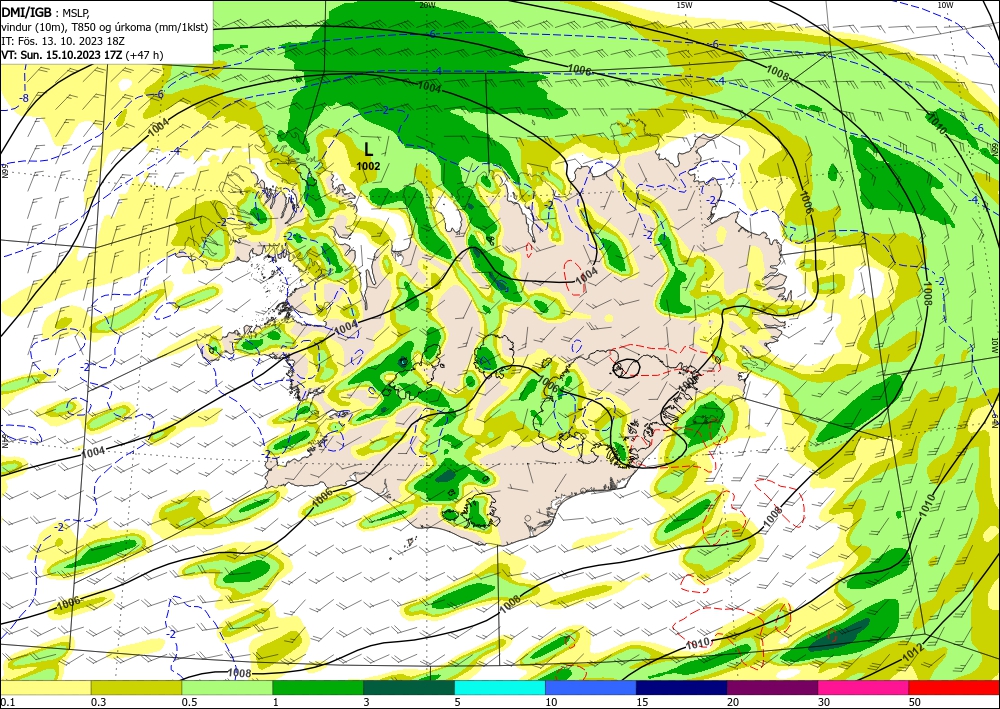
Task: Click legend value '30'
Action: click(x=824, y=702)
